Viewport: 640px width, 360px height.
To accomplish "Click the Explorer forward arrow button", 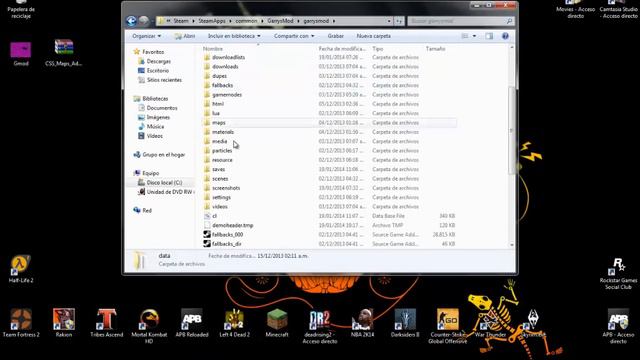I will (143, 21).
